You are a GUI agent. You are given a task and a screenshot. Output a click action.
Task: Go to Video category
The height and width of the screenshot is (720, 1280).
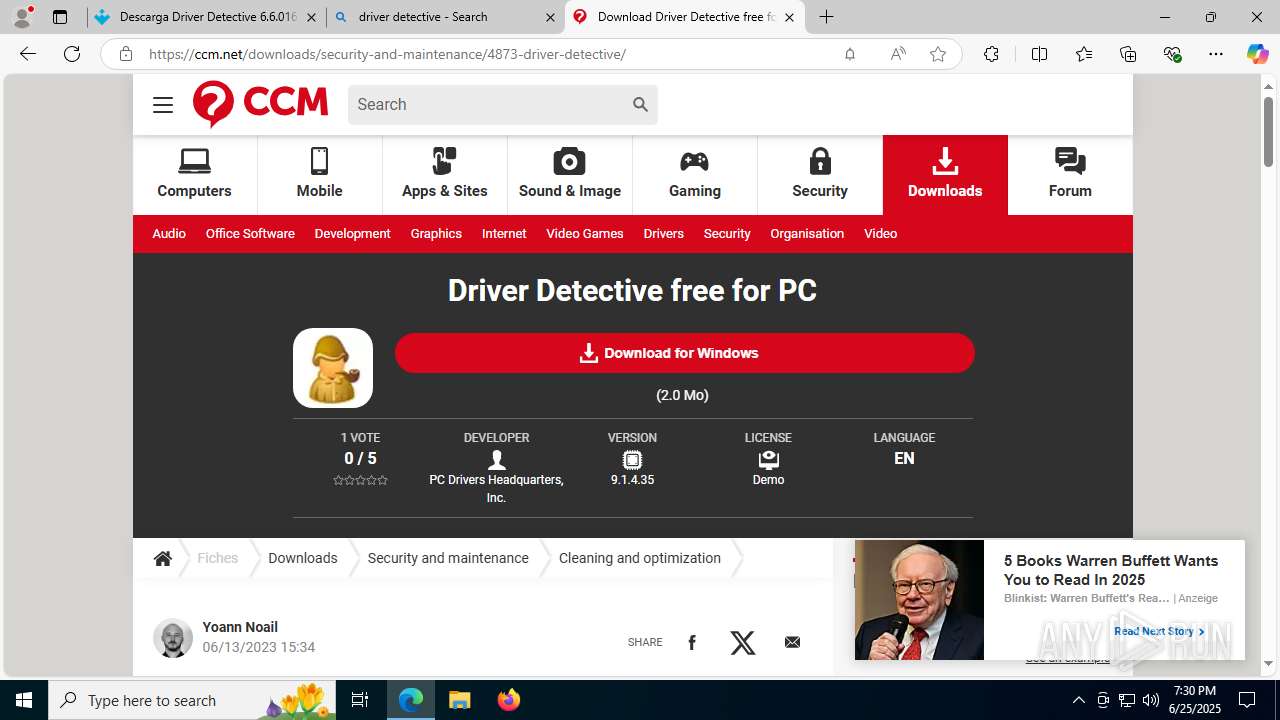tap(881, 233)
